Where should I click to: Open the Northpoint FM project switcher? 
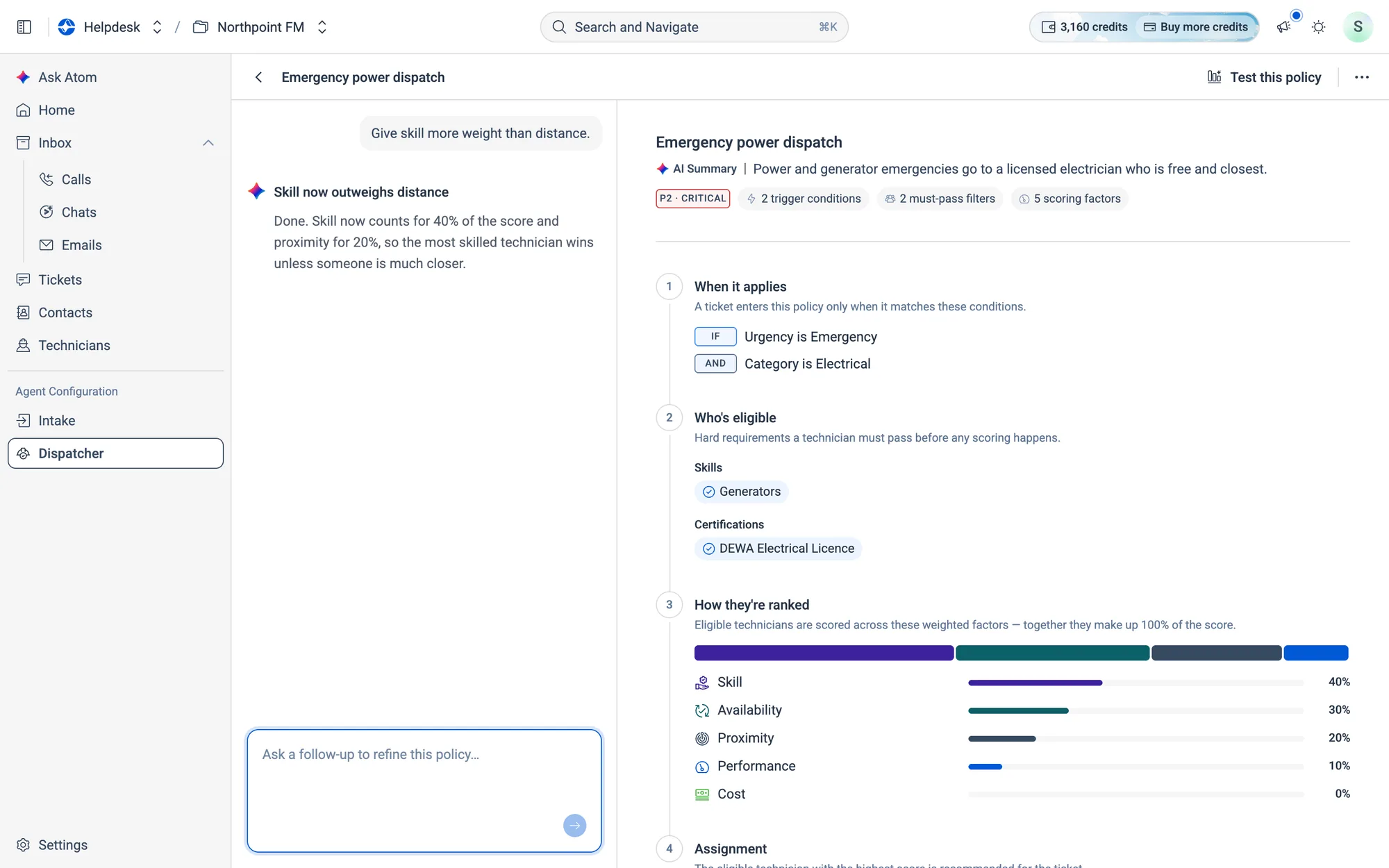point(322,27)
